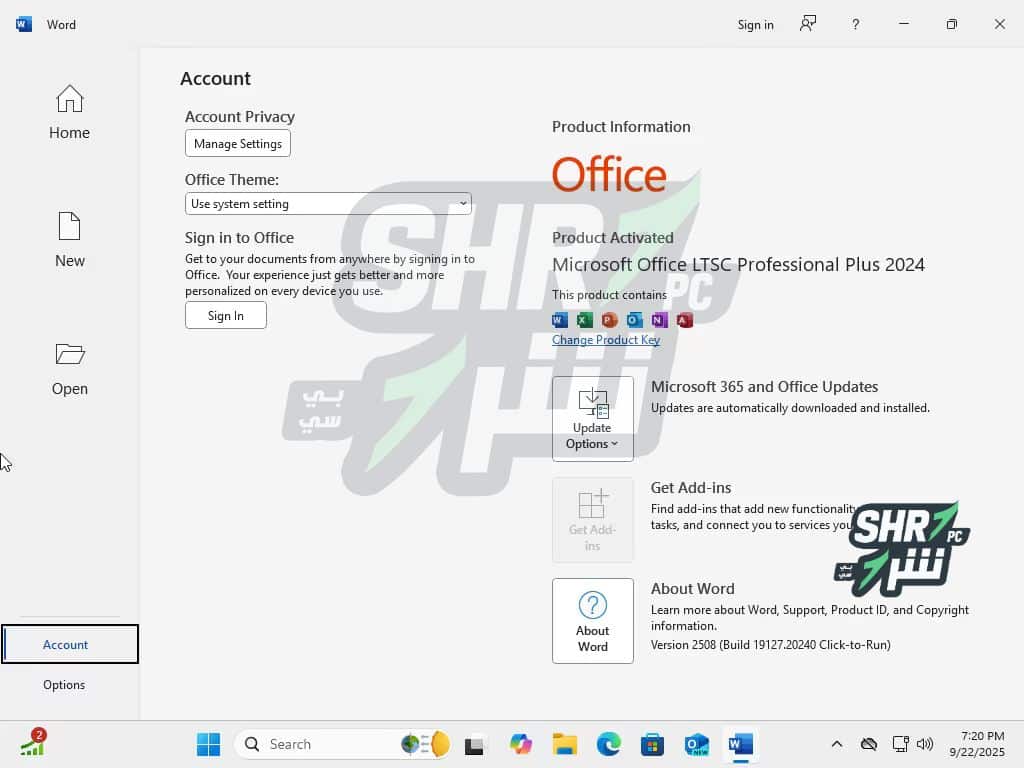The height and width of the screenshot is (768, 1024).
Task: Click the Change Product Key link
Action: pyautogui.click(x=606, y=340)
